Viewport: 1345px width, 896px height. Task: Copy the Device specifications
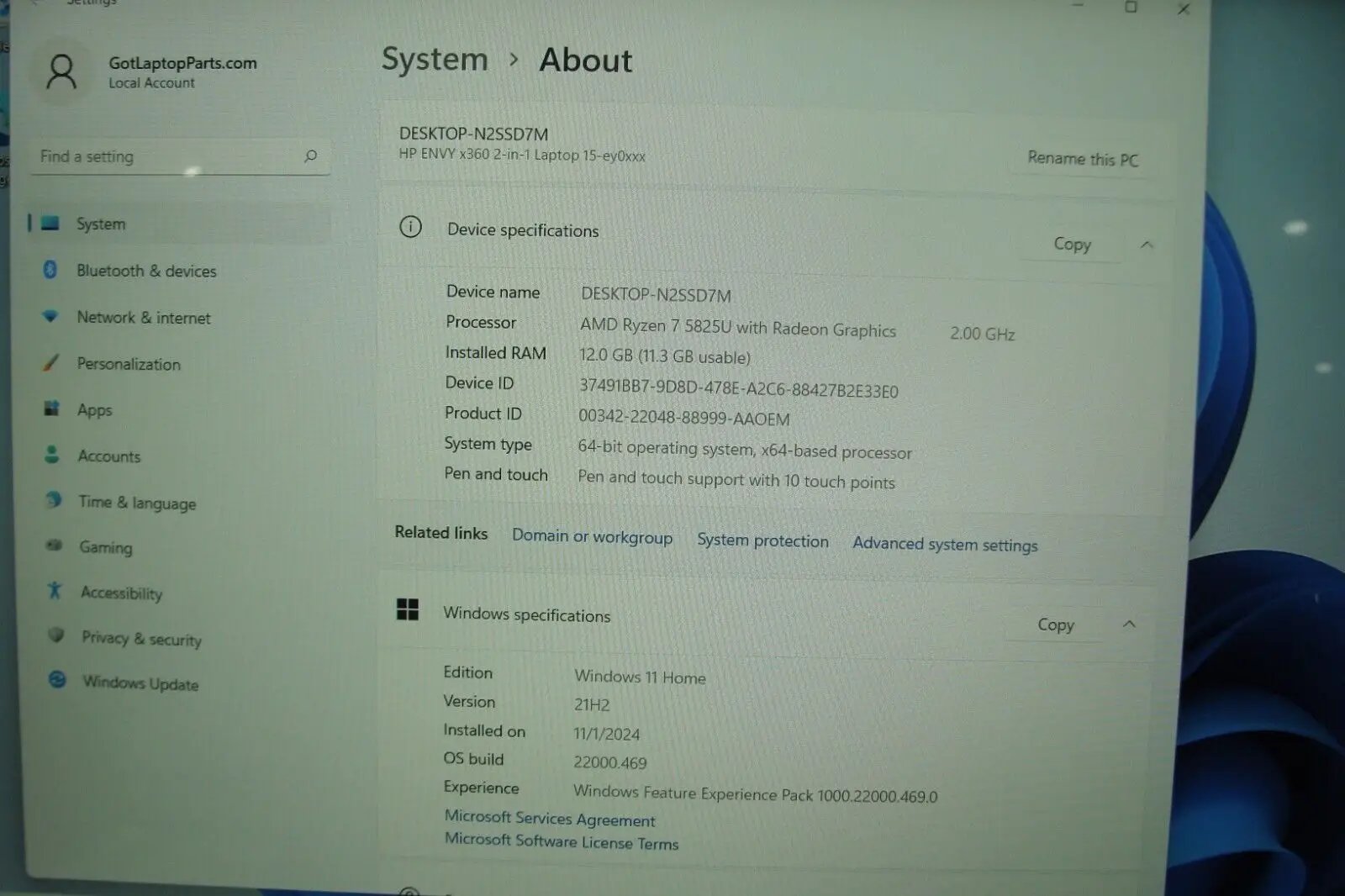tap(1073, 244)
